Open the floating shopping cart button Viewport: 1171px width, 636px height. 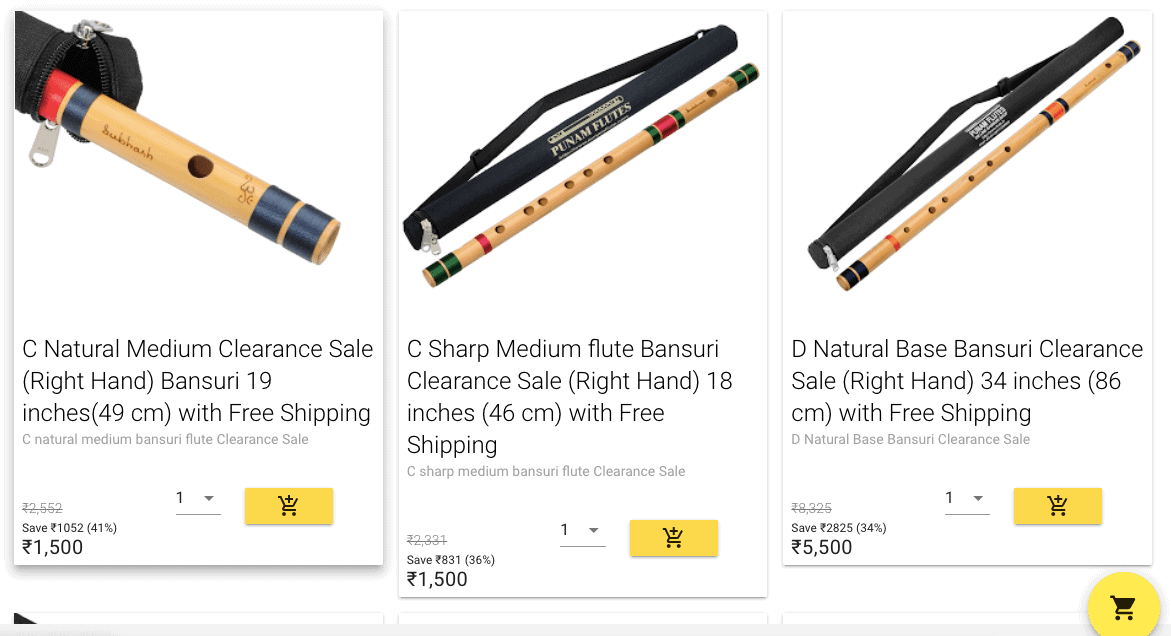(1123, 607)
